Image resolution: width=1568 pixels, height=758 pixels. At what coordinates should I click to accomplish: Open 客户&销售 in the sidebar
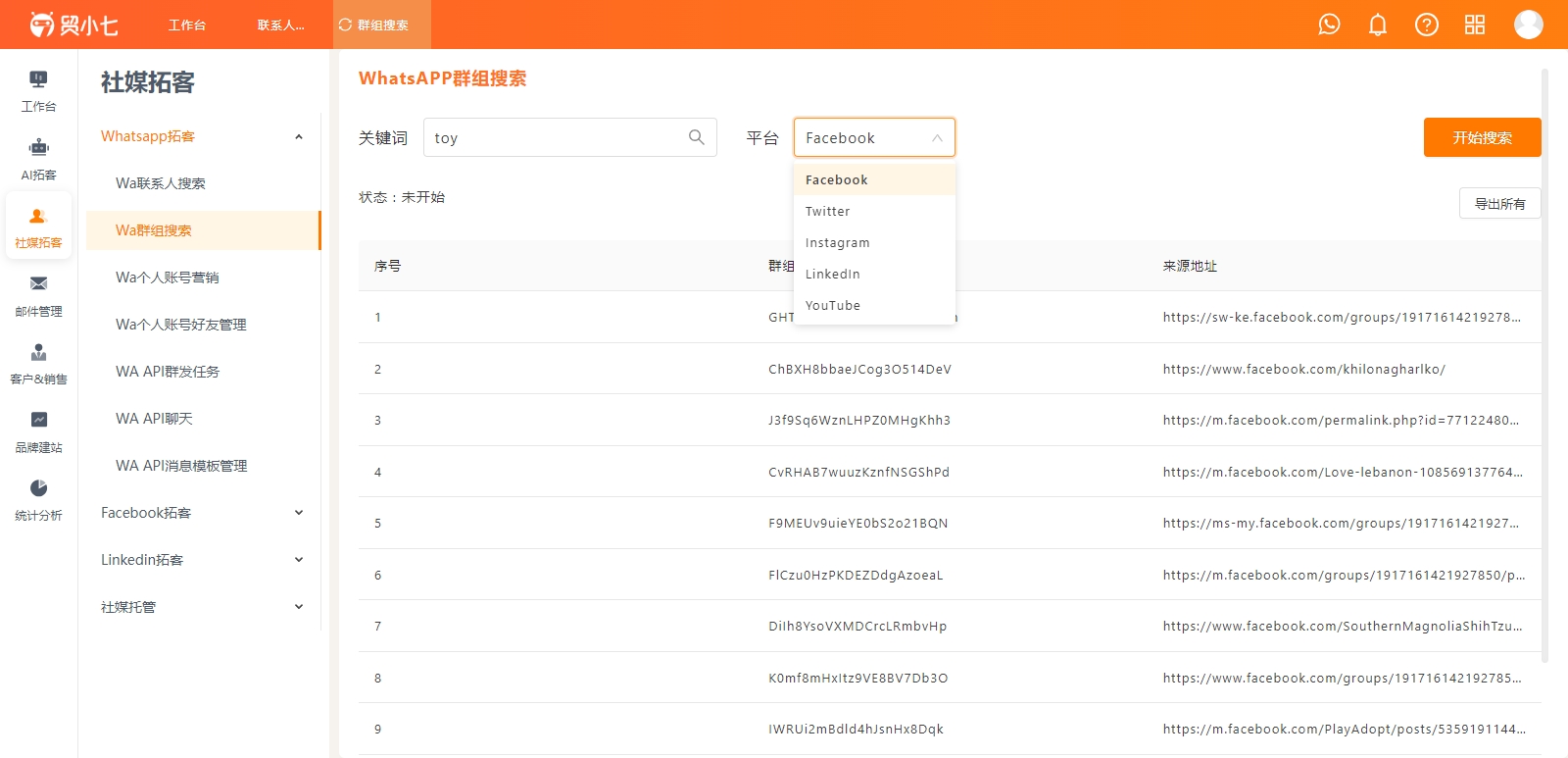click(38, 364)
